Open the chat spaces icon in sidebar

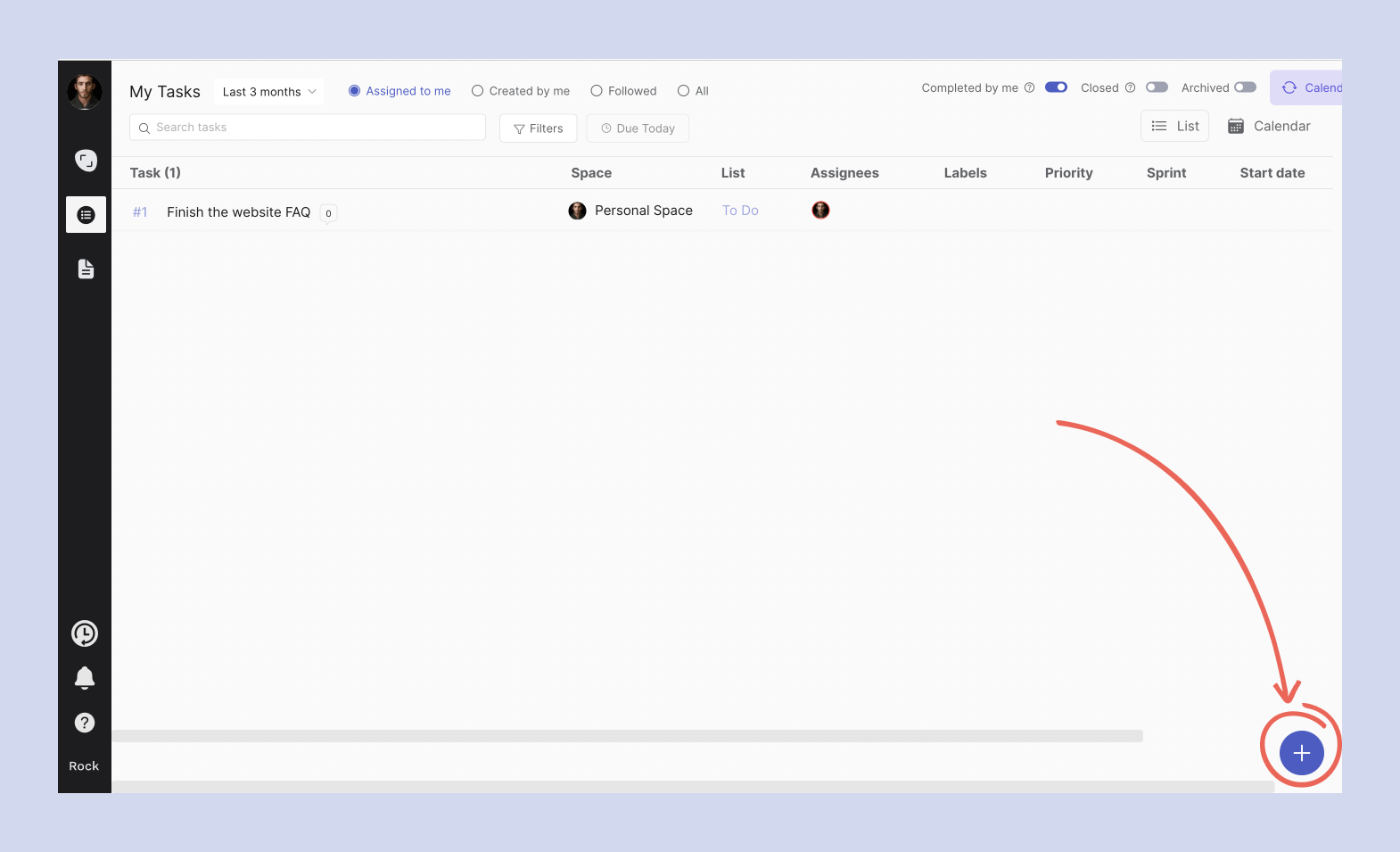pyautogui.click(x=86, y=161)
